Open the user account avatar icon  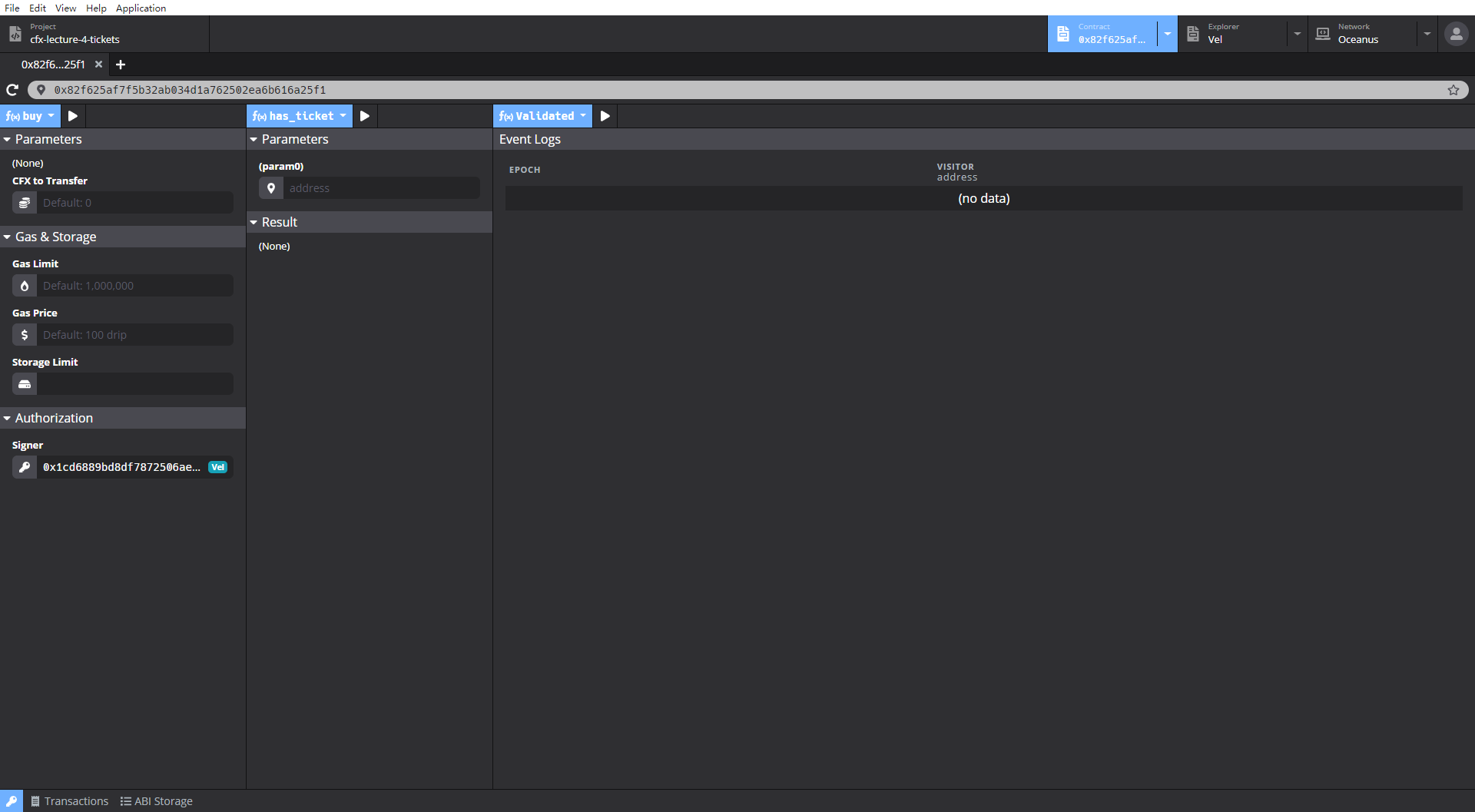click(1456, 34)
